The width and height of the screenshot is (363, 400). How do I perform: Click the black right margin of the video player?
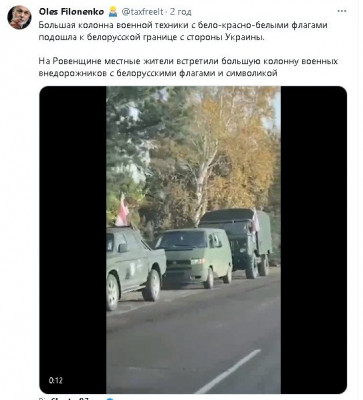314,240
